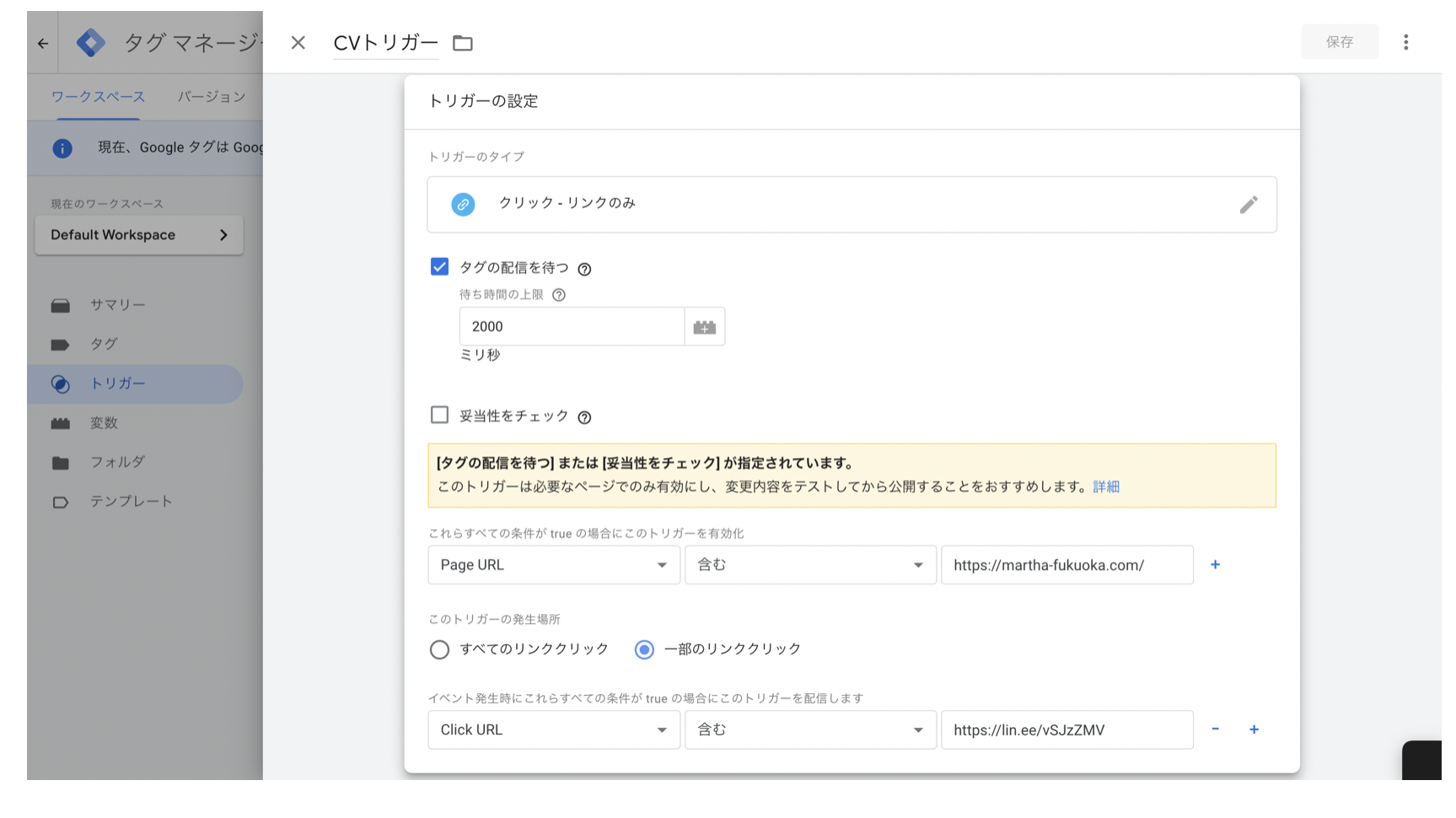The image size is (1456, 818).
Task: Select the すべてのリンククリック radio option
Action: click(439, 649)
